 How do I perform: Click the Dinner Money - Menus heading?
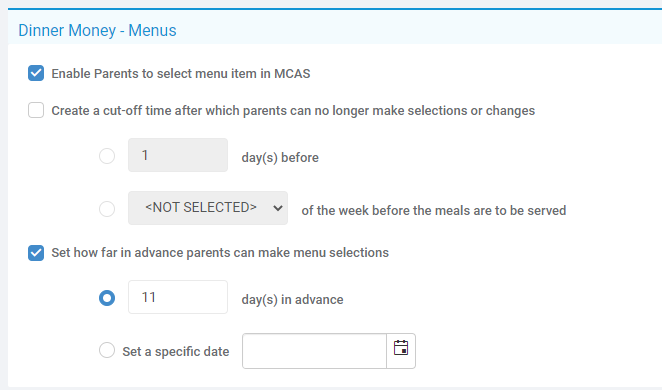click(x=98, y=30)
